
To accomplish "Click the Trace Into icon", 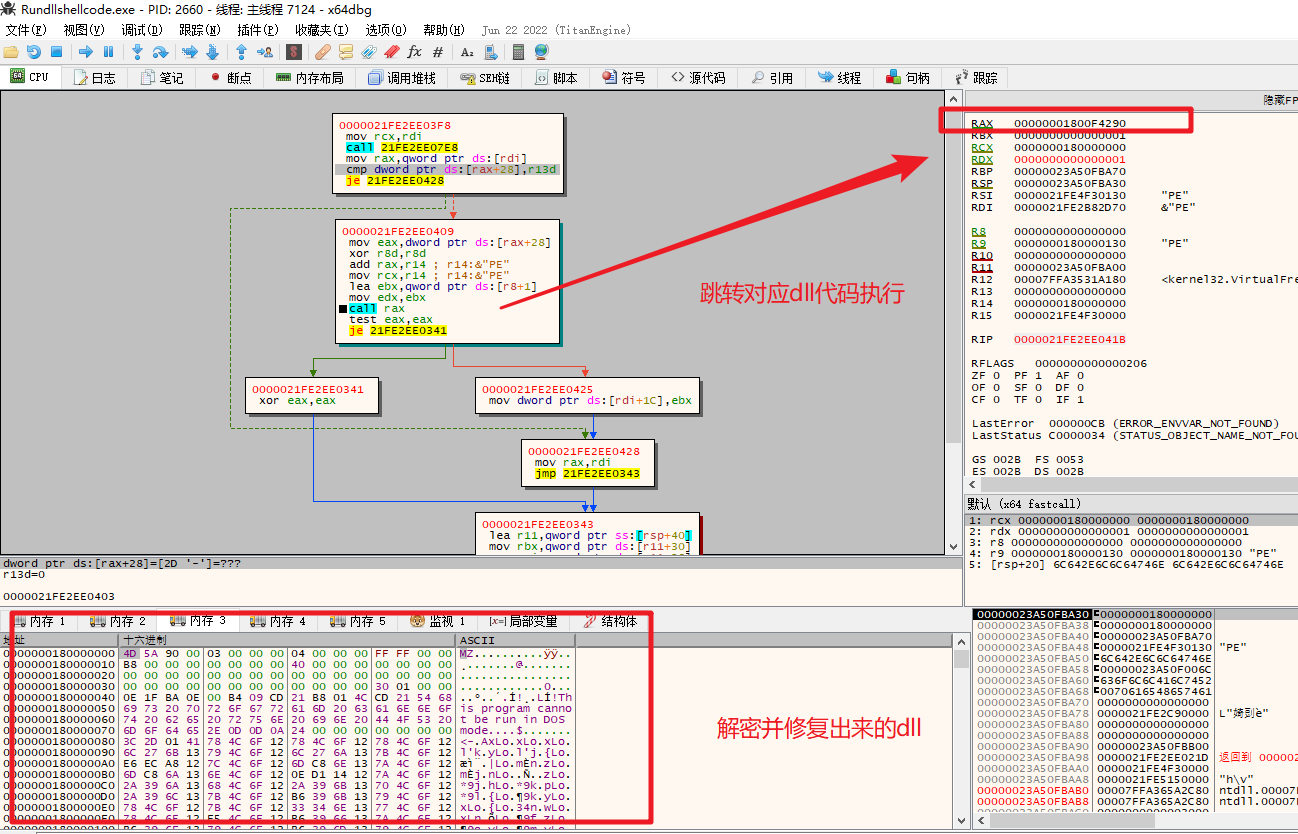I will (190, 52).
